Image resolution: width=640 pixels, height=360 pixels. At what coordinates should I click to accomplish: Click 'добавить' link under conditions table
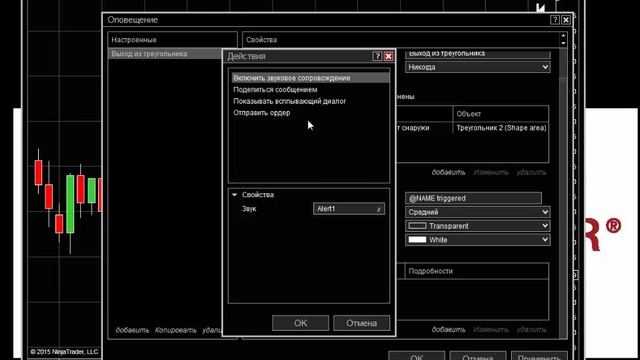coord(448,172)
